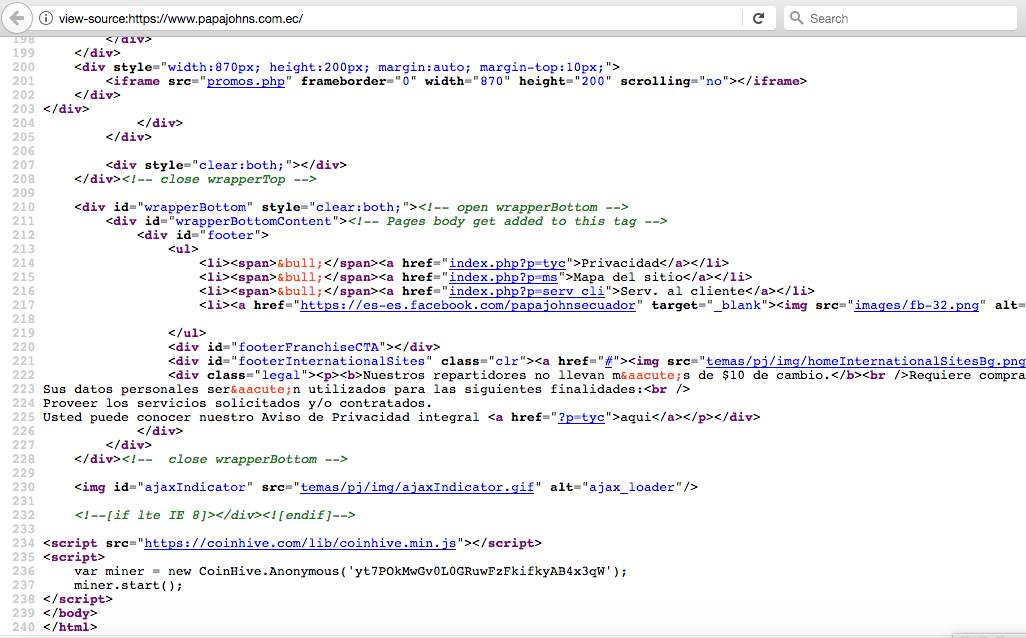1026x638 pixels.
Task: Click the "footerInternationalSites" id value
Action: 332,361
